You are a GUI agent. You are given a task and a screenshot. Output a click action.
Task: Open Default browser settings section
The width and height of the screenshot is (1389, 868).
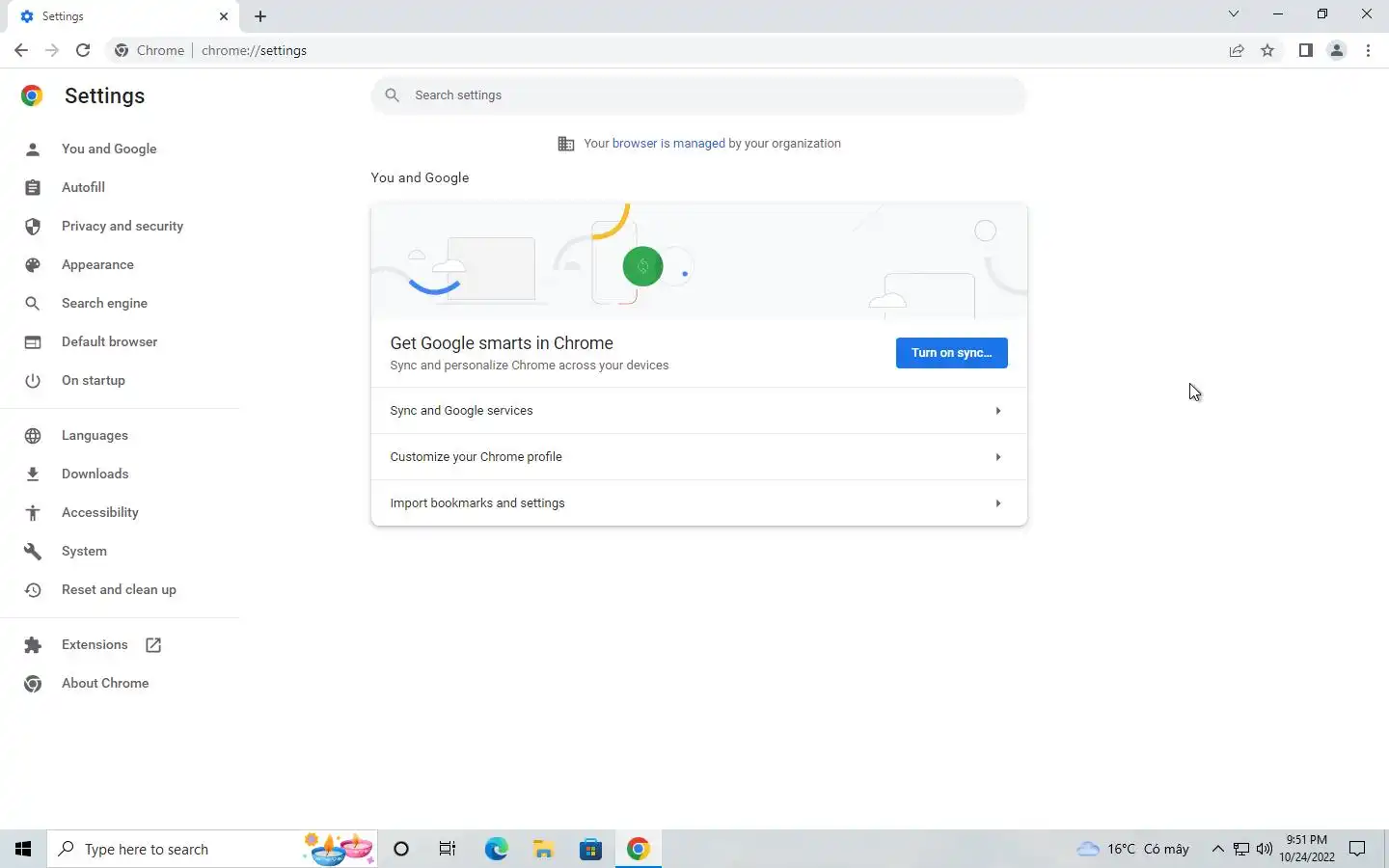109,341
